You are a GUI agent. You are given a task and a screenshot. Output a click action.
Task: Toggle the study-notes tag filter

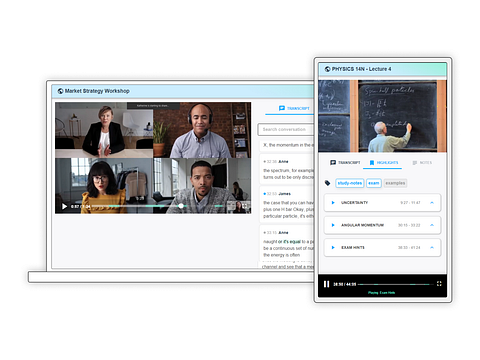(x=350, y=183)
